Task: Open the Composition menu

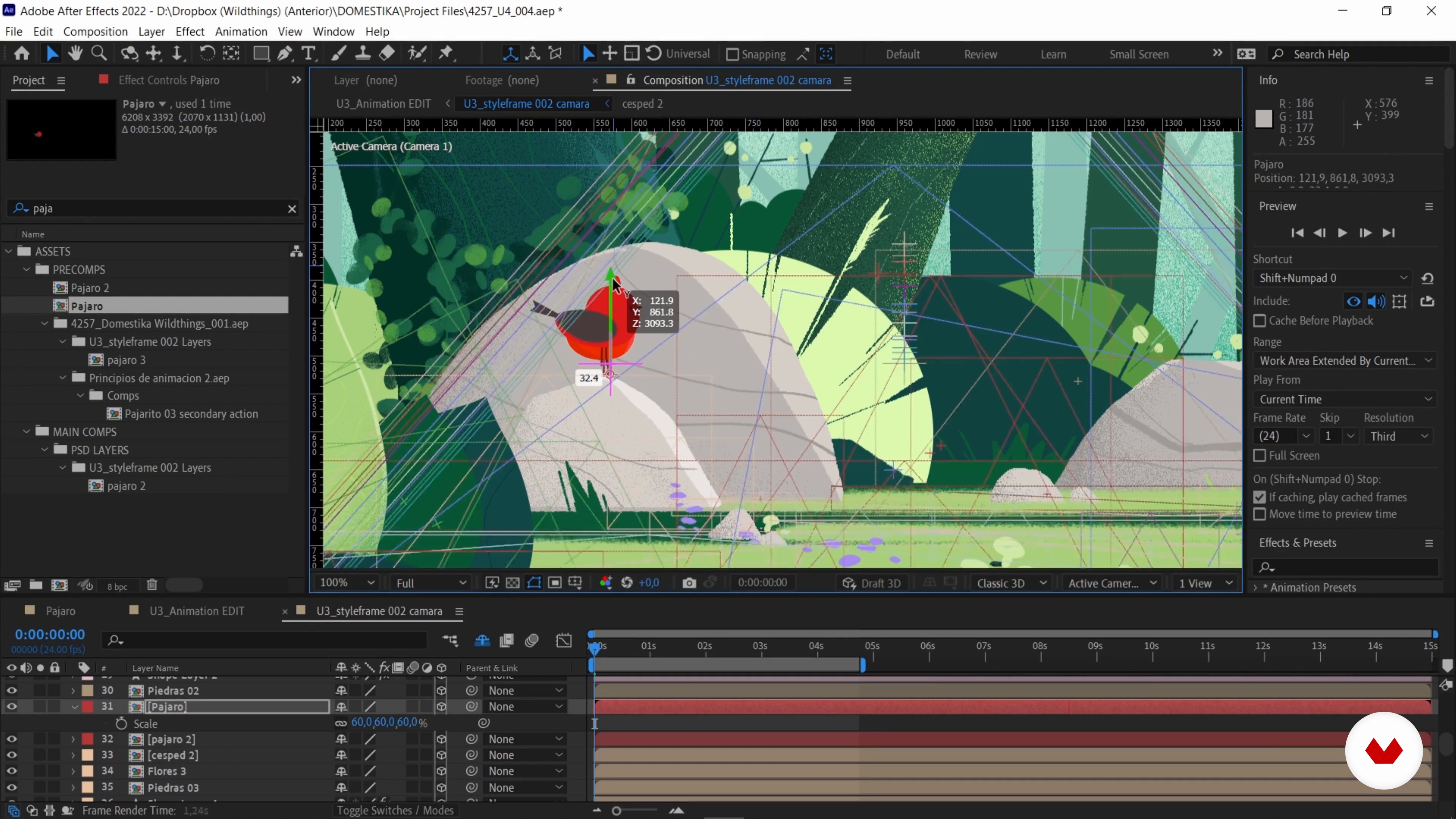Action: coord(96,31)
